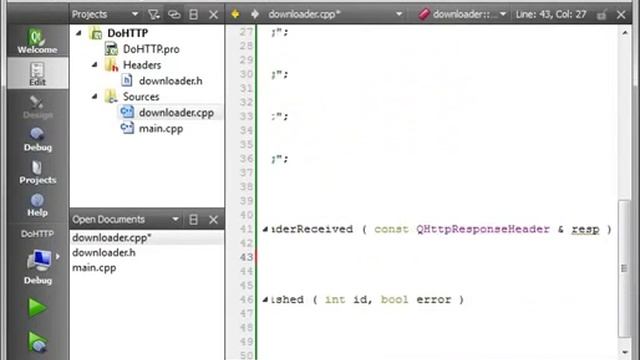Open downloader.h in project tree
640x360 pixels.
point(170,81)
